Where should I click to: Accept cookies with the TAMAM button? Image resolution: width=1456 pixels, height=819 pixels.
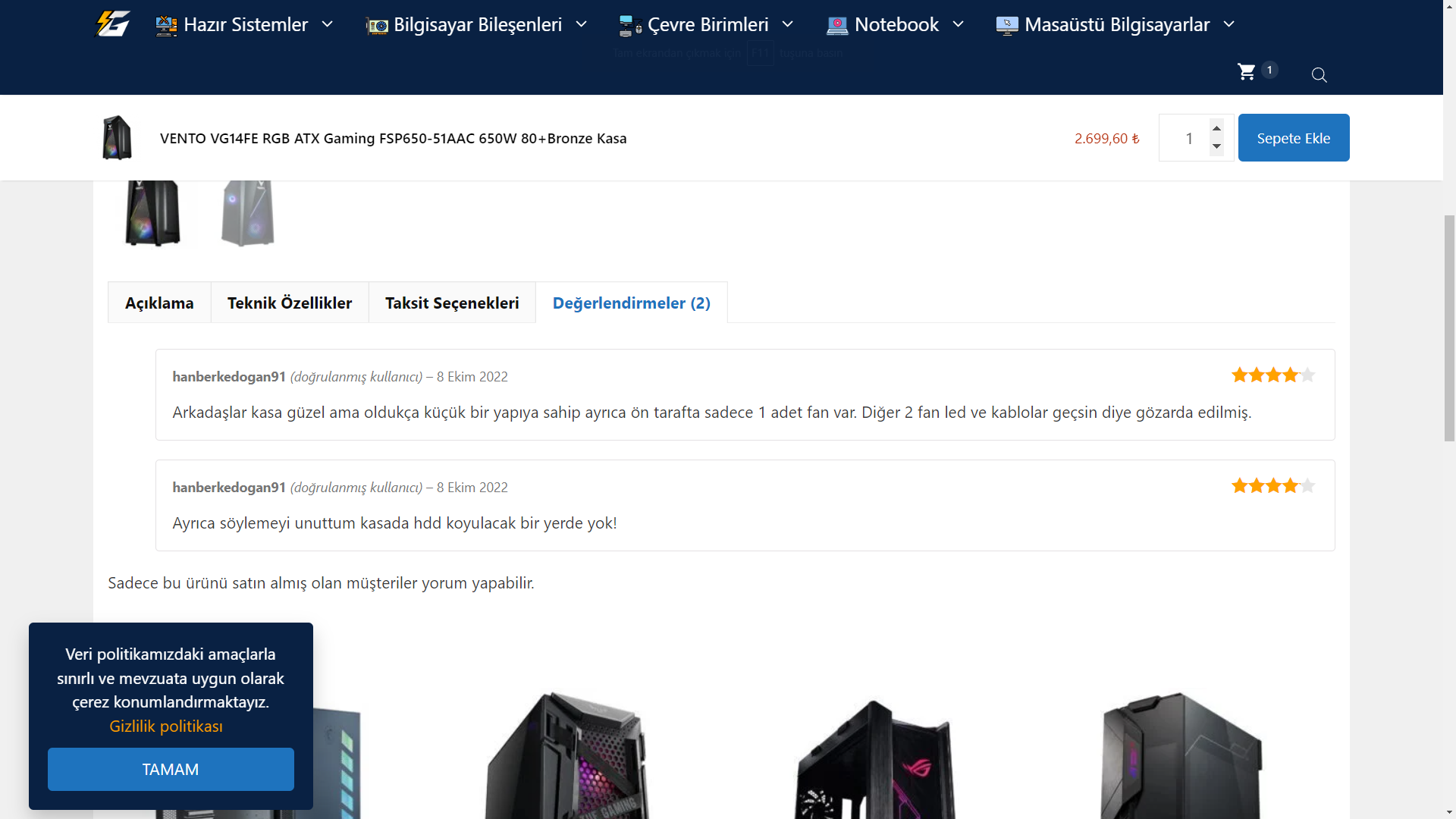[x=171, y=769]
